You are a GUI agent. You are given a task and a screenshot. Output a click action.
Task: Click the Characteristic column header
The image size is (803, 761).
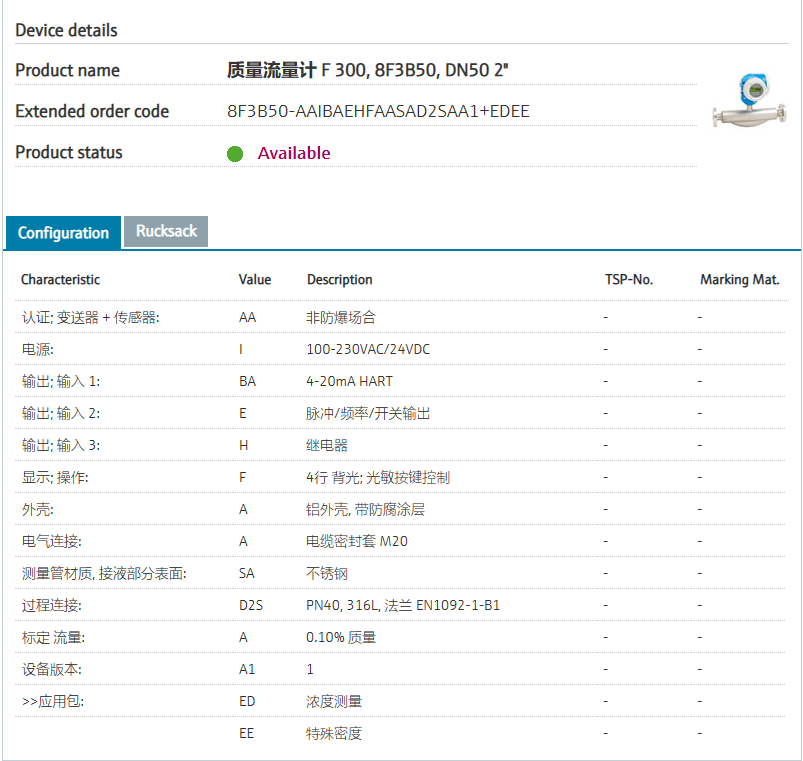[60, 280]
